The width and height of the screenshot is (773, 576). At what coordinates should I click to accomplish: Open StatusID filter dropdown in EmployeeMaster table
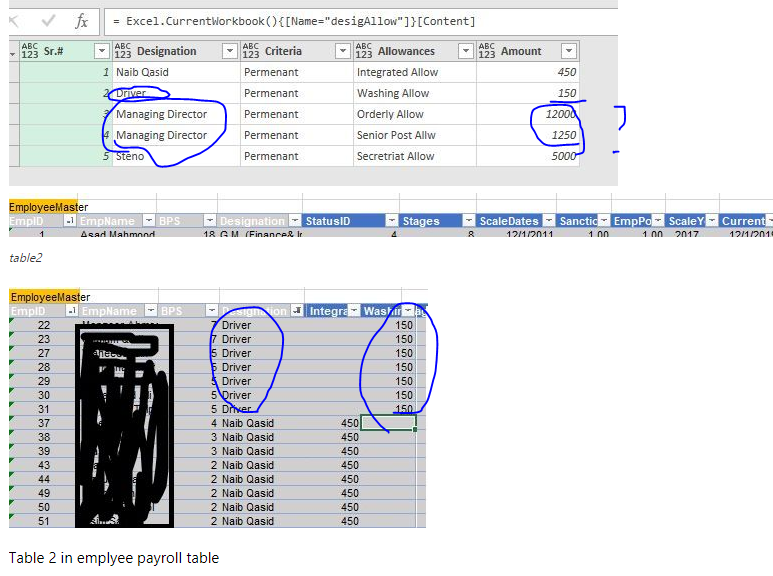[391, 220]
